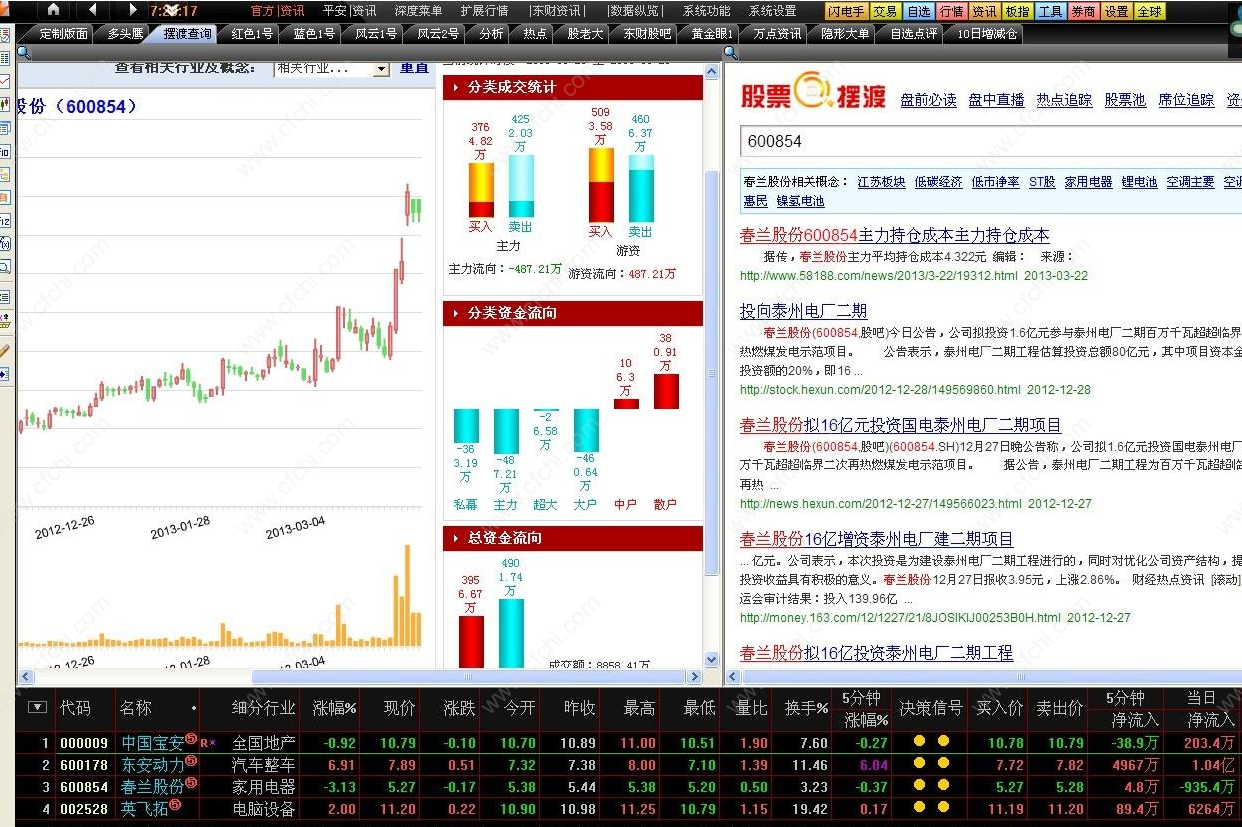
Task: Click the 600854 search input field
Action: (x=990, y=141)
